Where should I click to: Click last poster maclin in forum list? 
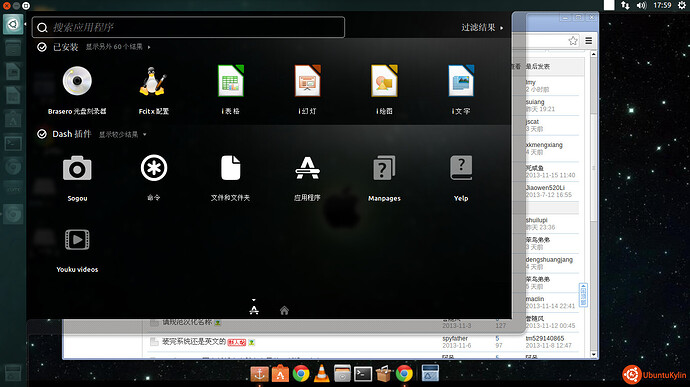[x=535, y=299]
